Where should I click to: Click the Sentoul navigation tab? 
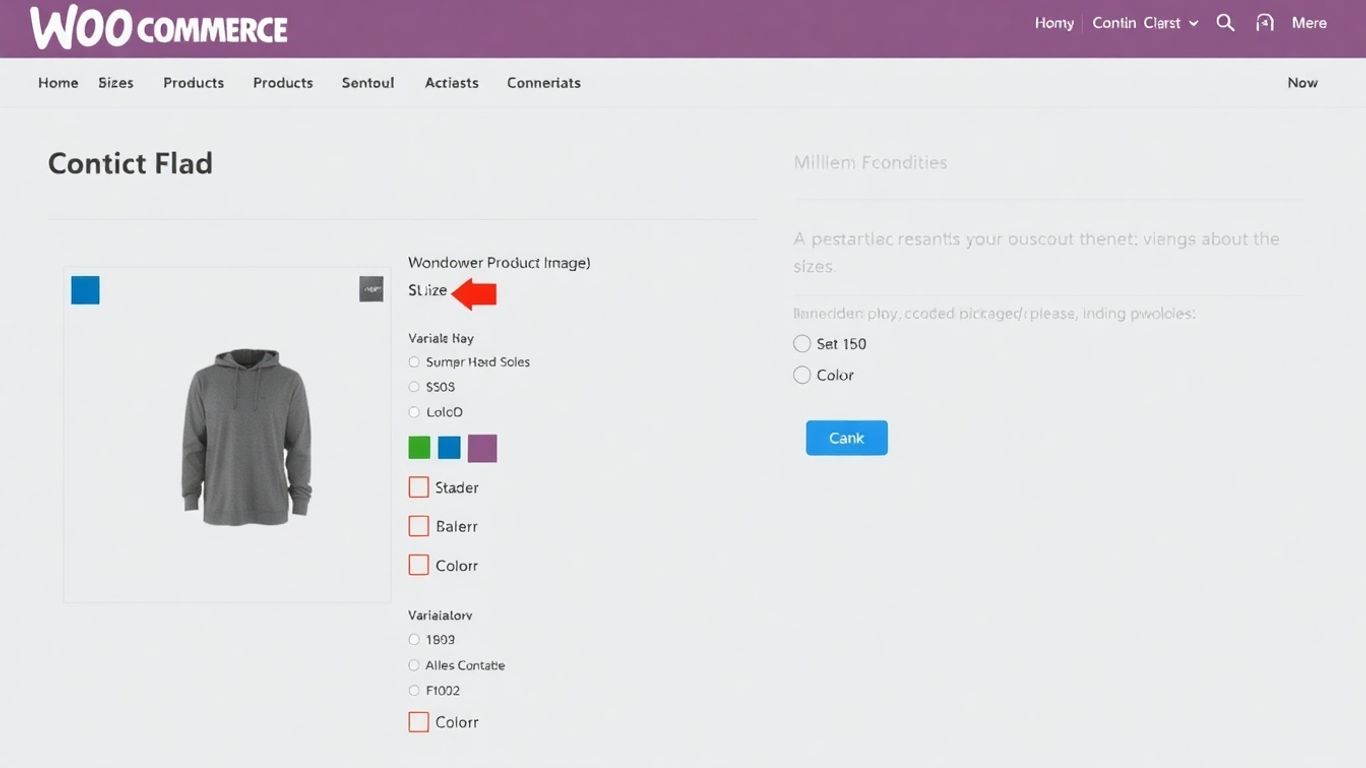point(367,83)
